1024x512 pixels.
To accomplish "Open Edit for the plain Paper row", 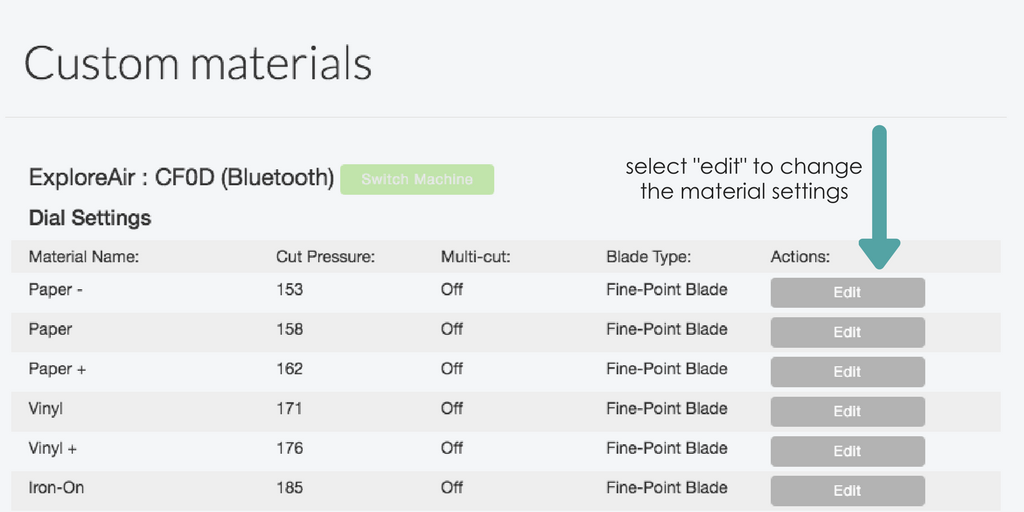I will point(847,332).
